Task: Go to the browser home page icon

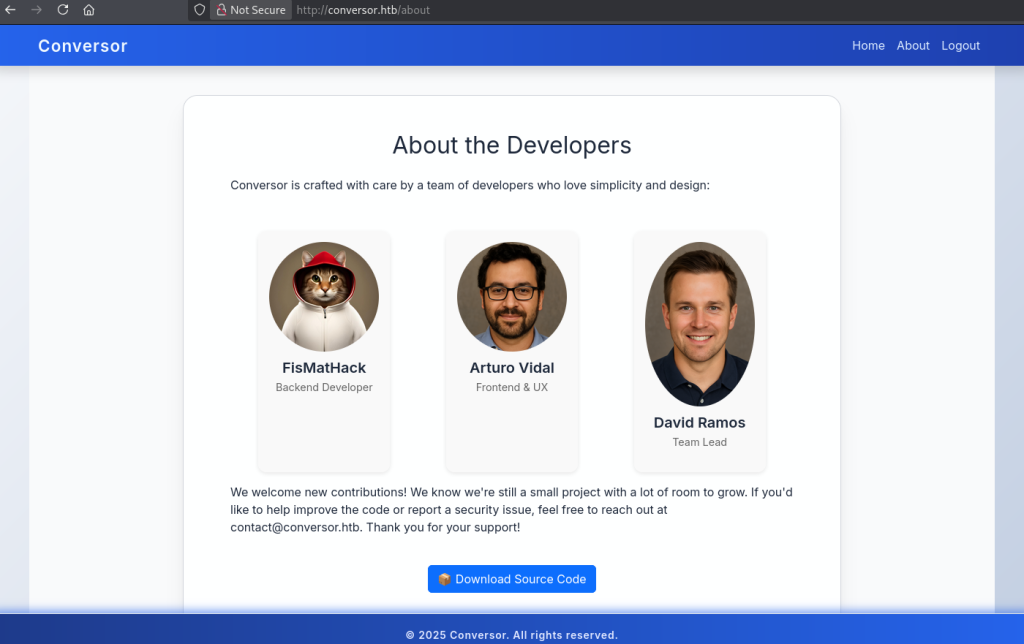Action: pyautogui.click(x=89, y=10)
